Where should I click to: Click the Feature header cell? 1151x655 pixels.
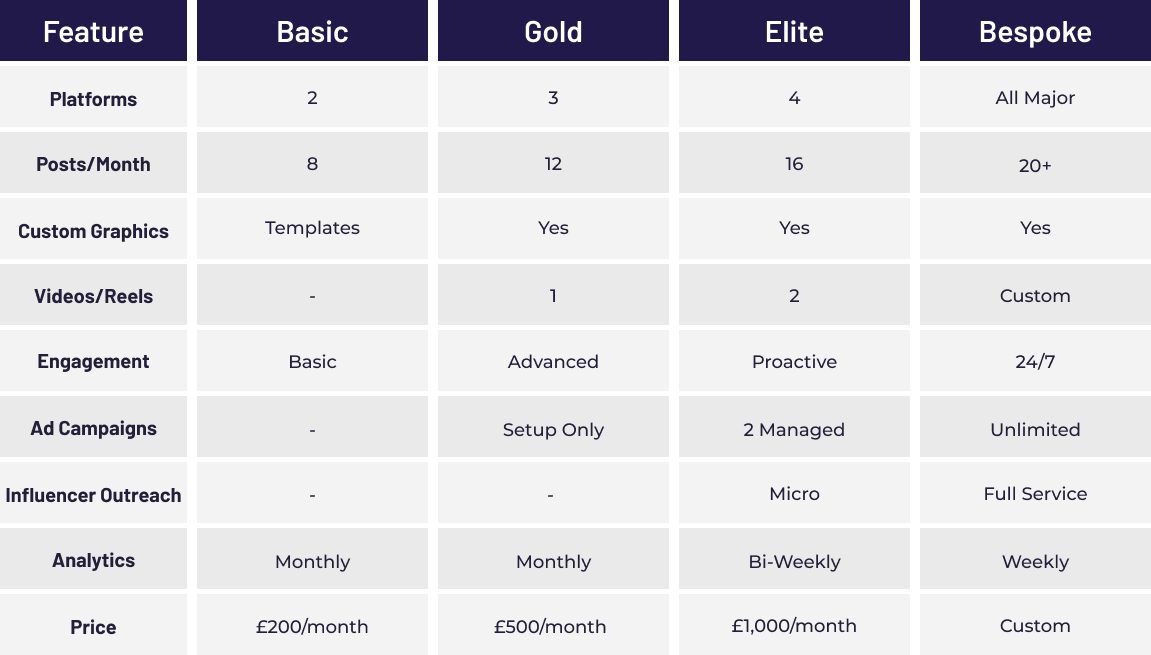tap(93, 30)
